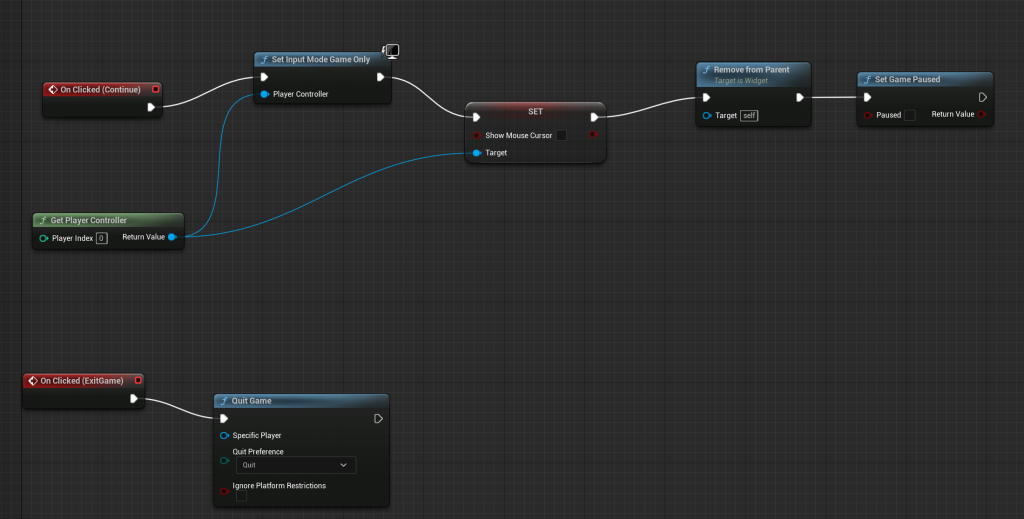The image size is (1024, 519).
Task: Click the Player Index value field
Action: tap(102, 238)
